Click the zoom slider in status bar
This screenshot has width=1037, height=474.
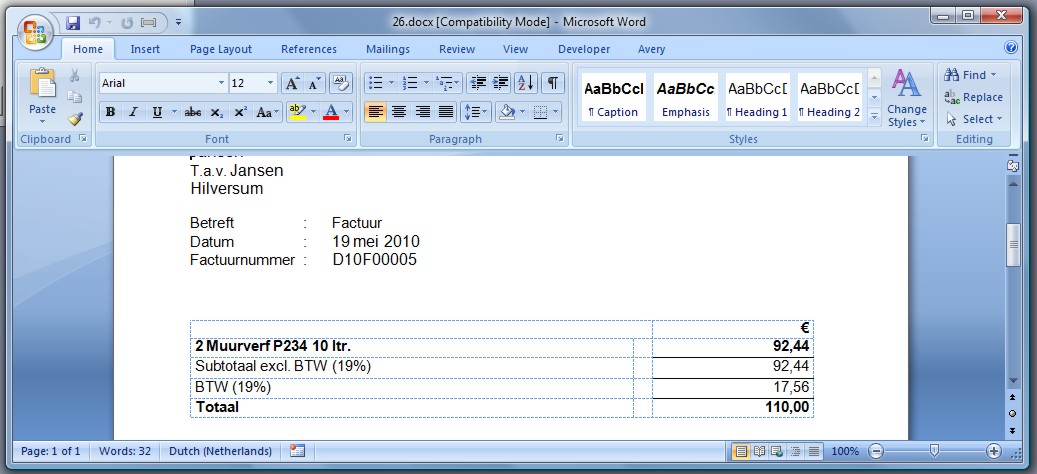tap(932, 451)
